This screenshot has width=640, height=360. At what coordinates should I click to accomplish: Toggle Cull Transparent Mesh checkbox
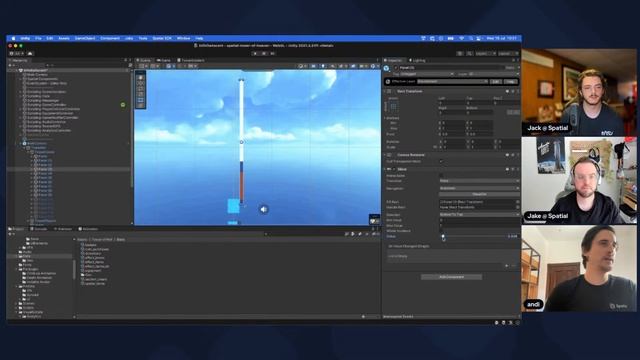tap(441, 162)
